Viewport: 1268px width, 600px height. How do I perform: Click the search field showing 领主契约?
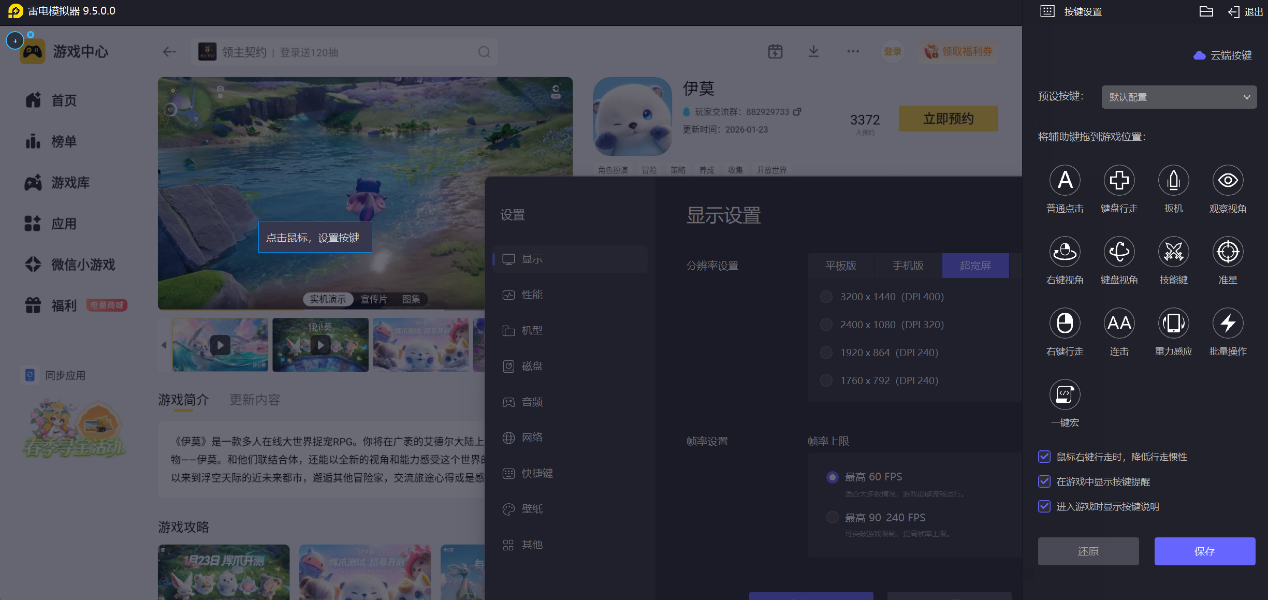click(344, 52)
